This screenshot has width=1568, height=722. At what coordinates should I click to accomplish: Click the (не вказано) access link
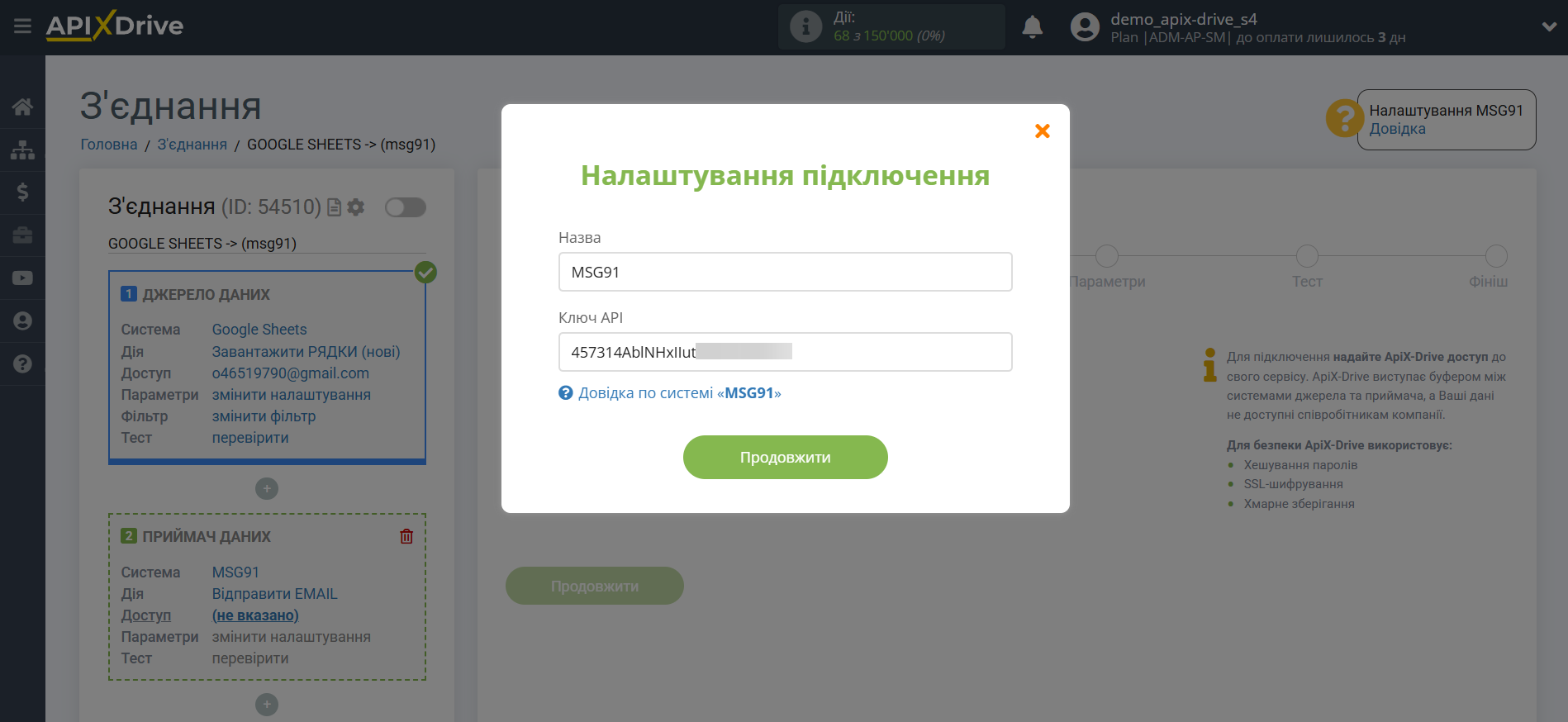255,615
